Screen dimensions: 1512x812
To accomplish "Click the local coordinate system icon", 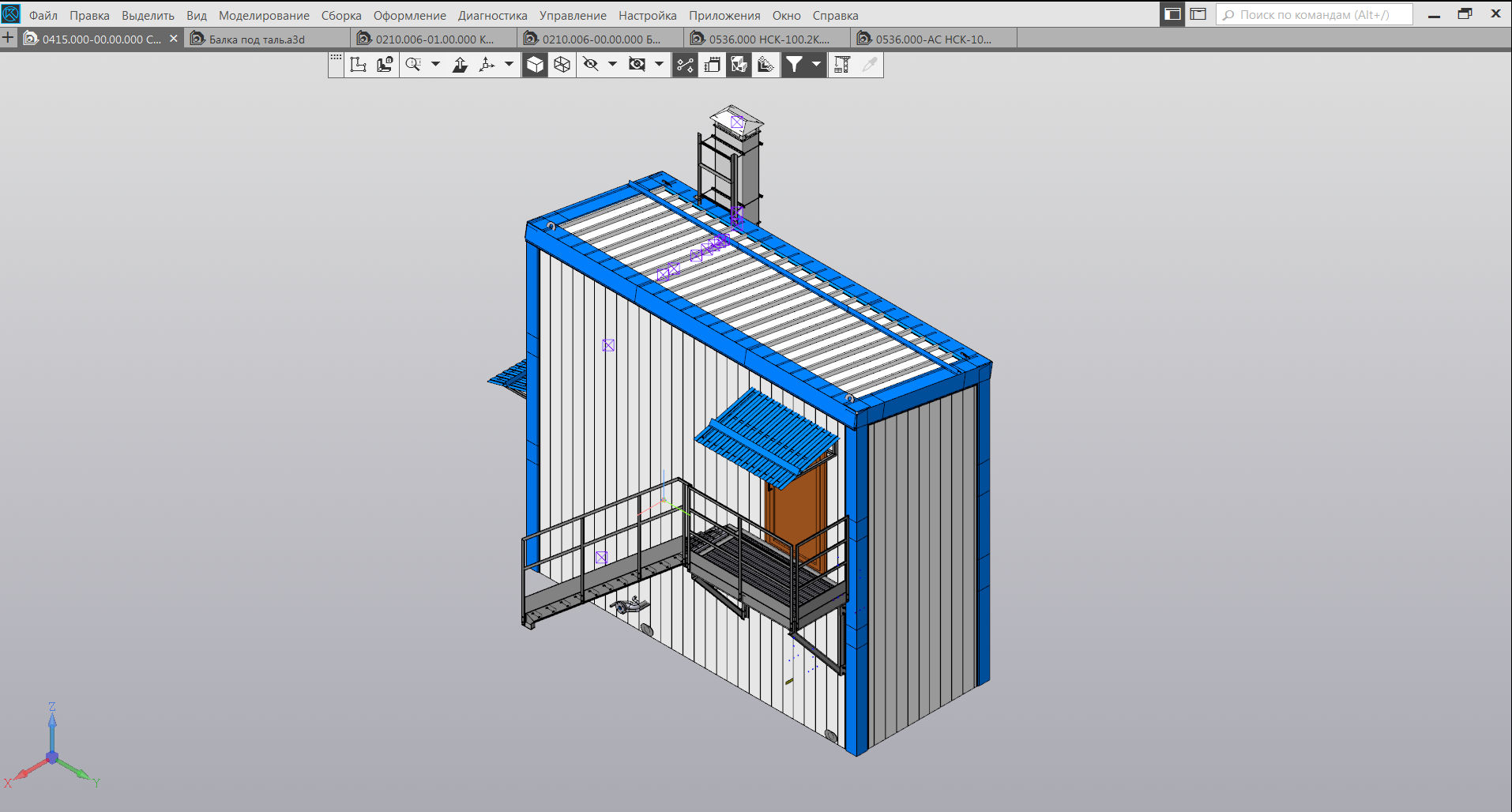I will 358,65.
